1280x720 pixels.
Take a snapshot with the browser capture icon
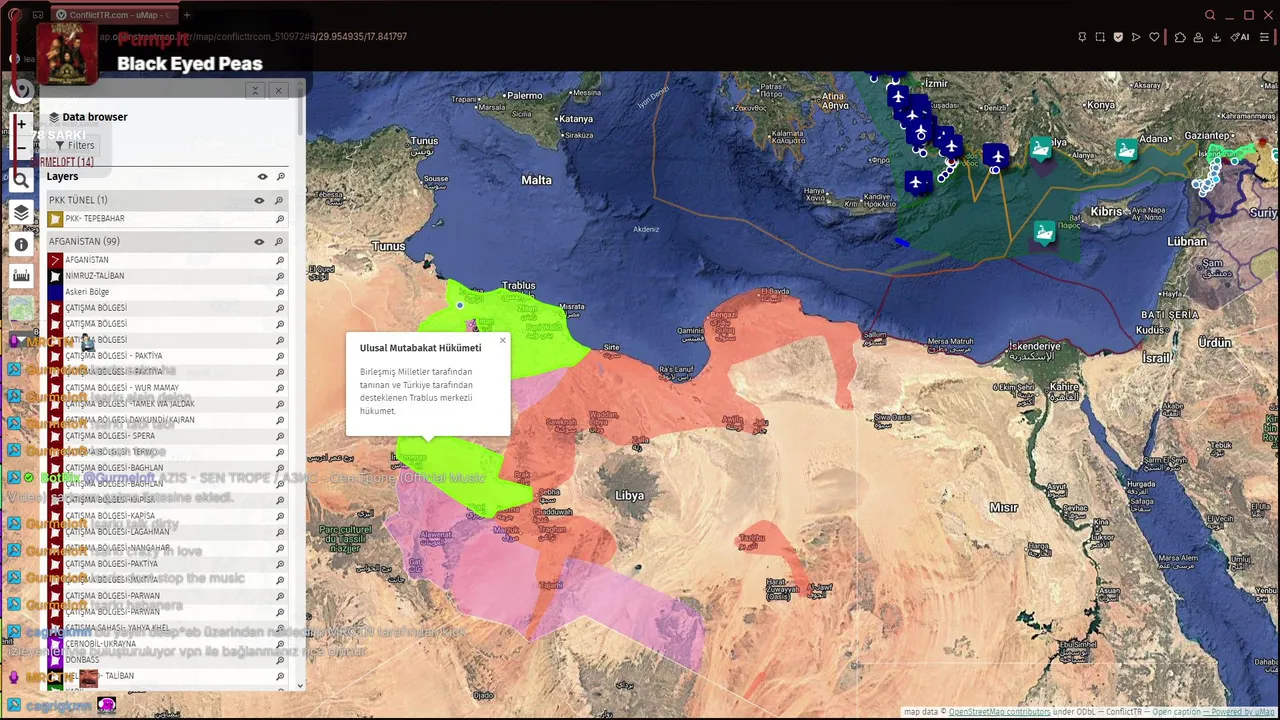pos(1100,37)
